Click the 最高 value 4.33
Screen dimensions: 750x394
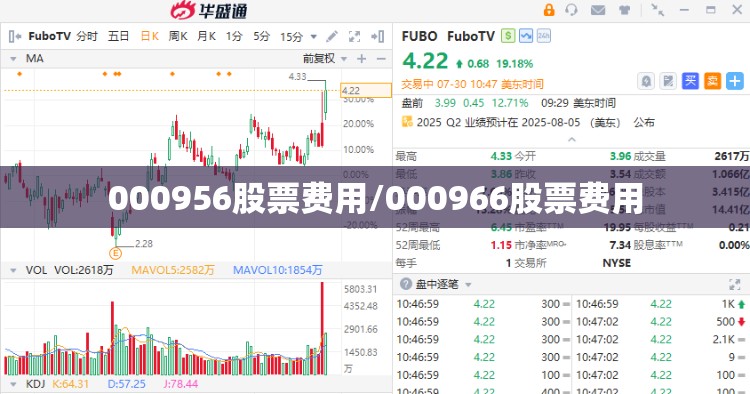click(501, 156)
